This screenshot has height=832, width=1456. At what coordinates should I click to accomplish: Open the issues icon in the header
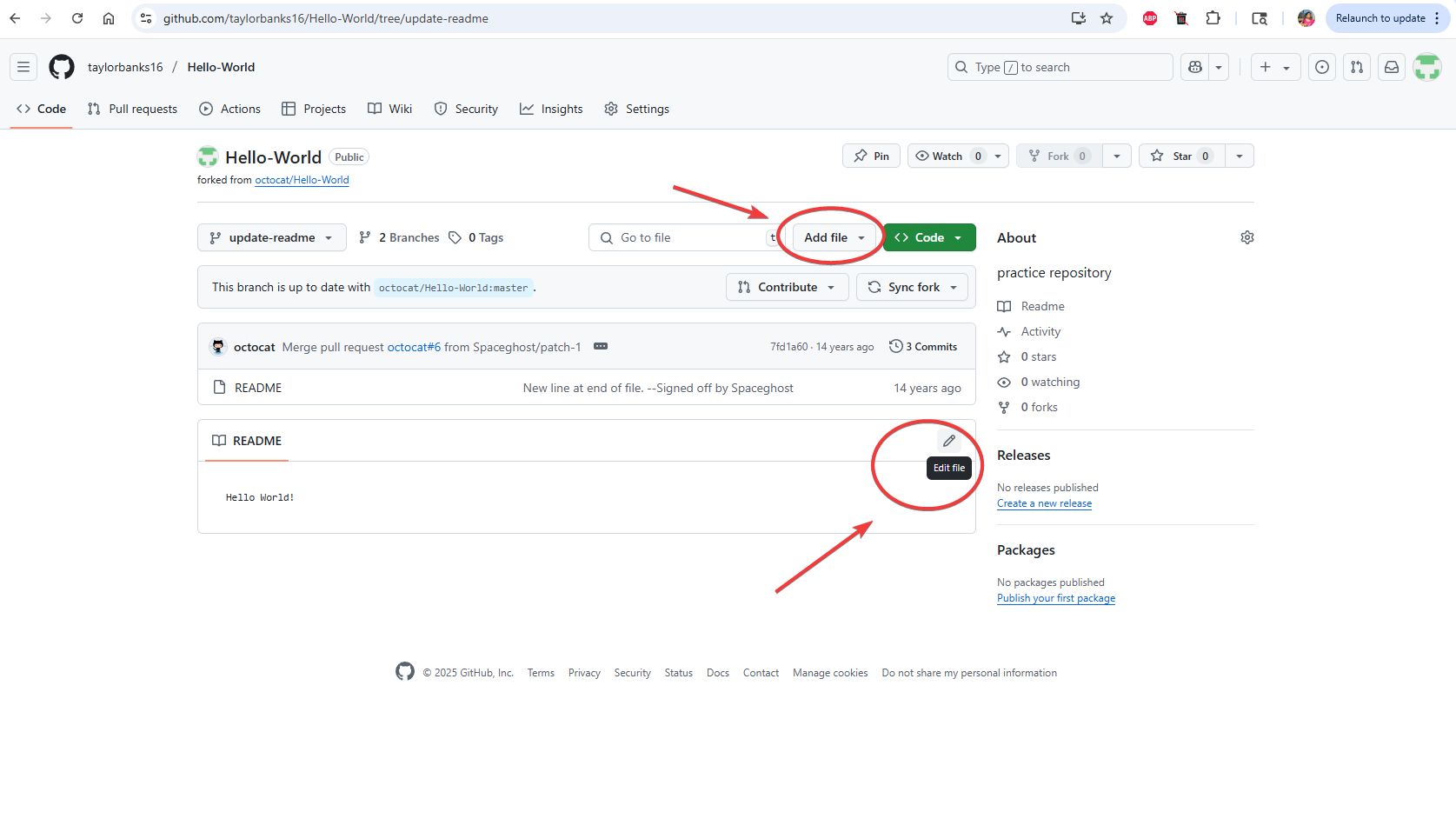pos(1322,67)
